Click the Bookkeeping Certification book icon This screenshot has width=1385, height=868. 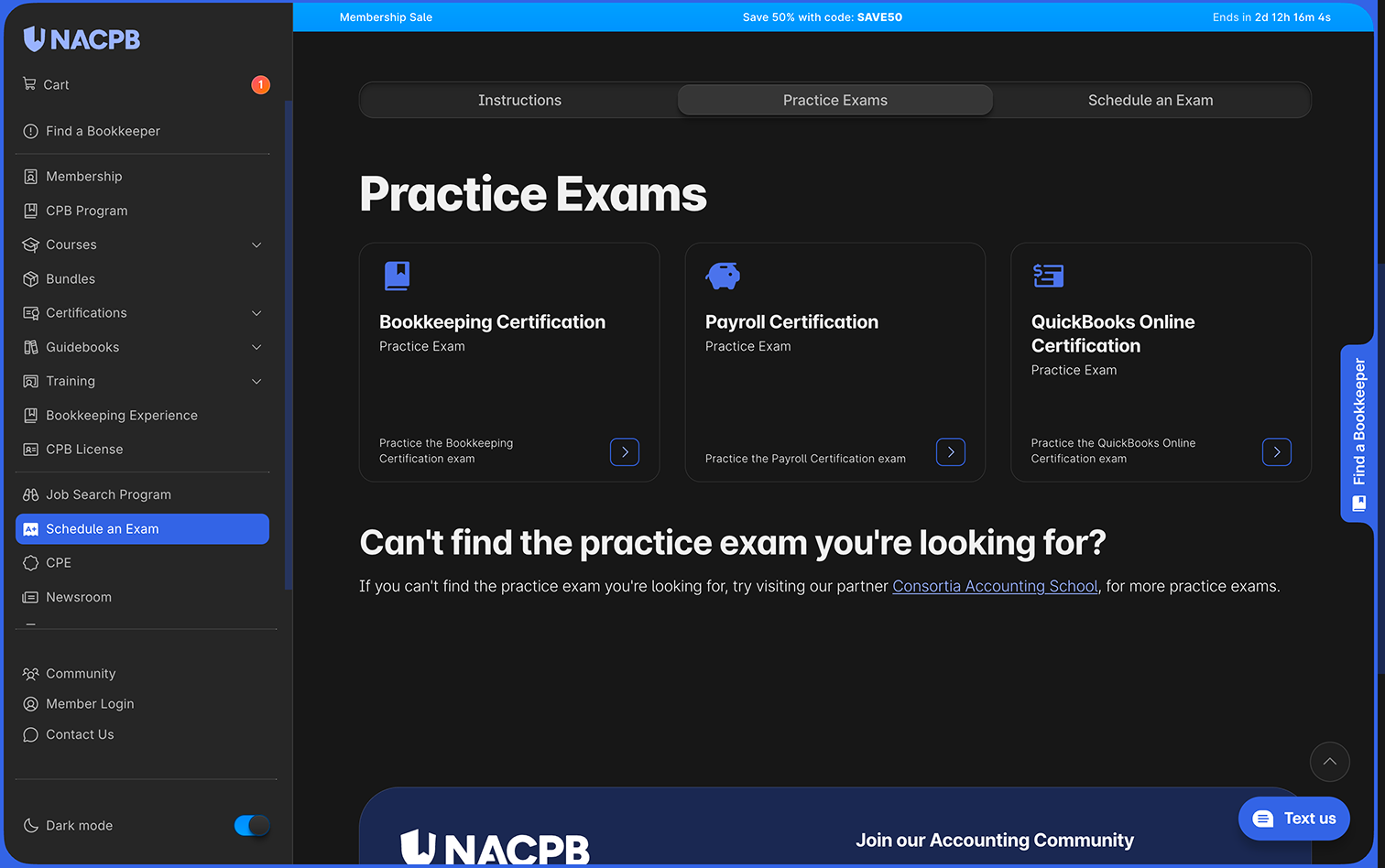coord(397,276)
